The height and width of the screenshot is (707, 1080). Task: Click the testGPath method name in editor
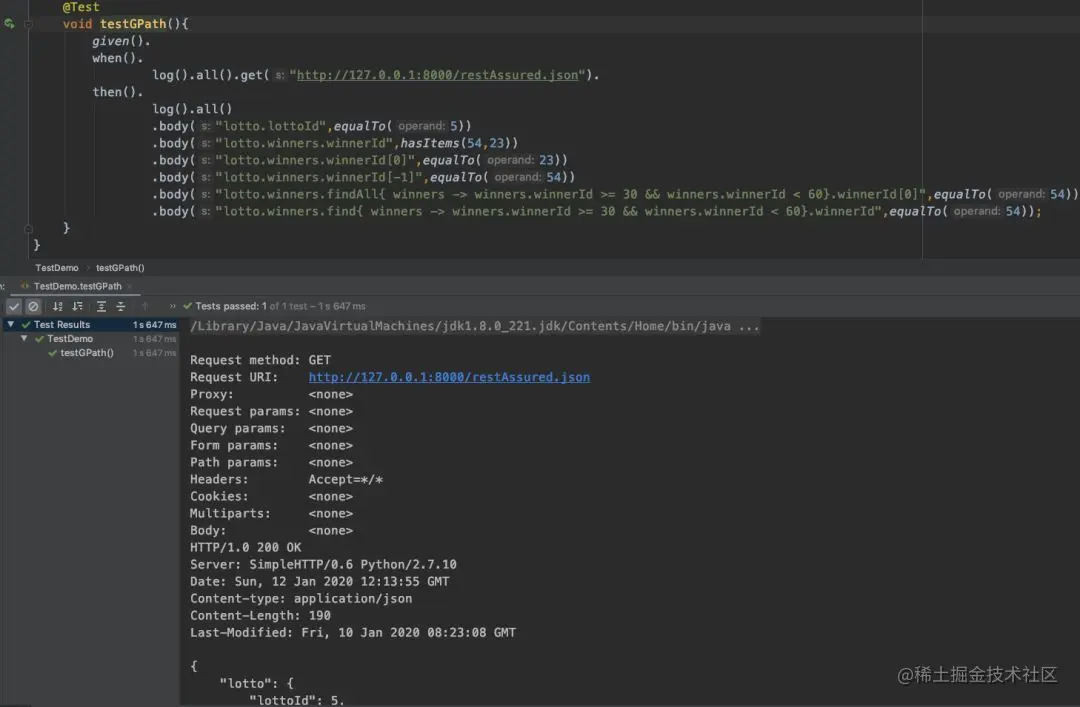coord(133,23)
